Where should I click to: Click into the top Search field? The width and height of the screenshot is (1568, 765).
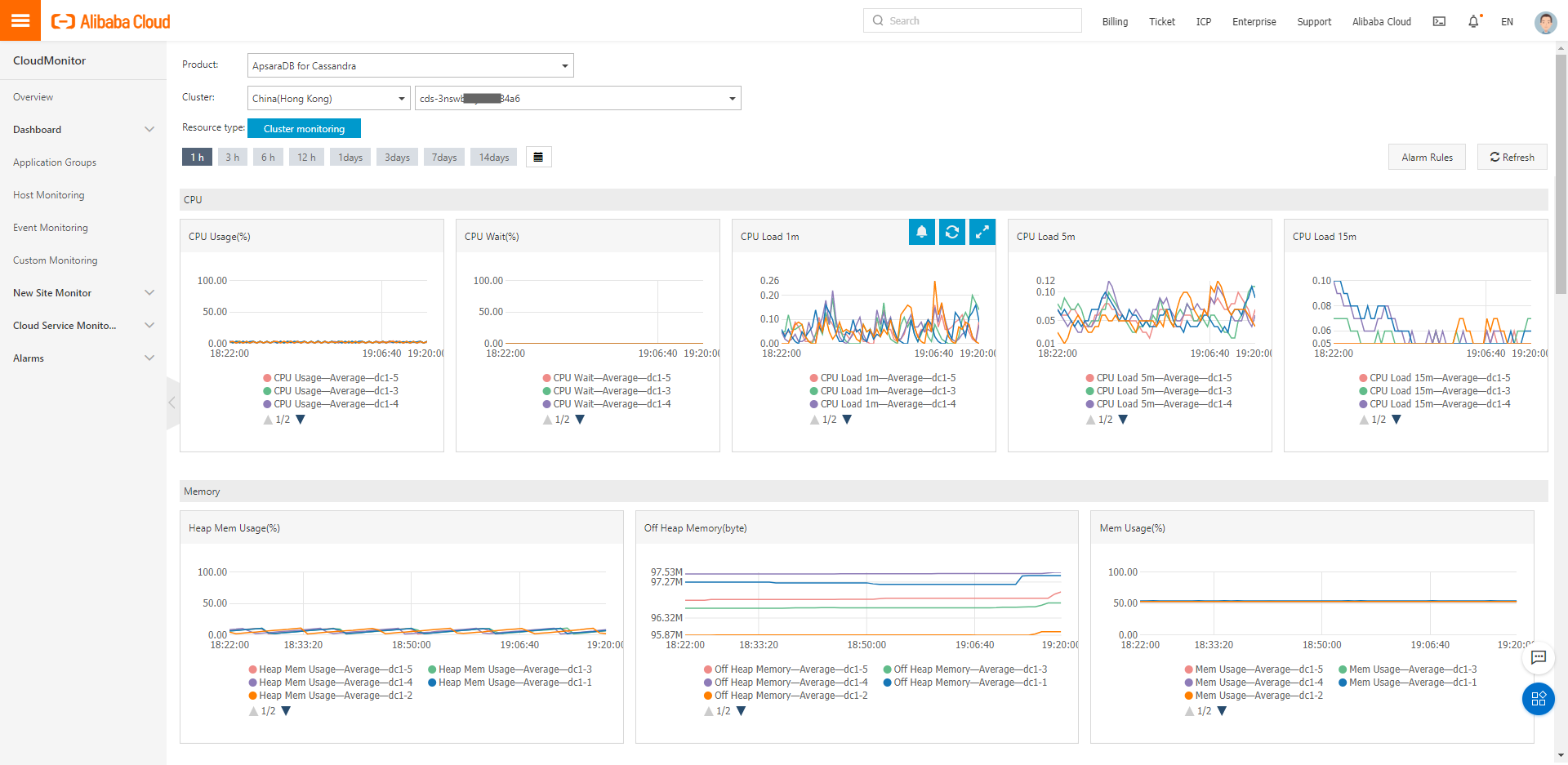(973, 20)
